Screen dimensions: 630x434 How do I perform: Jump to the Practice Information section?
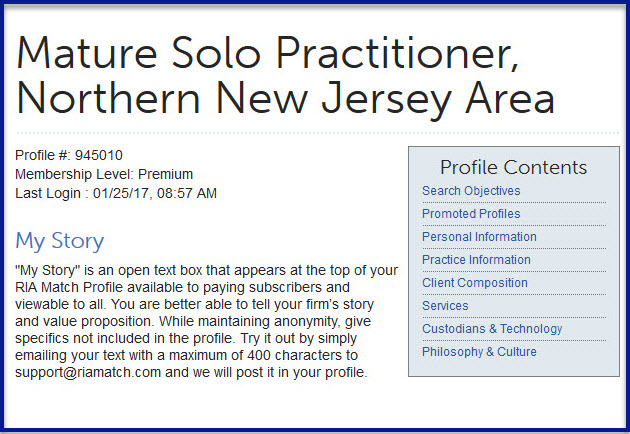tap(476, 260)
